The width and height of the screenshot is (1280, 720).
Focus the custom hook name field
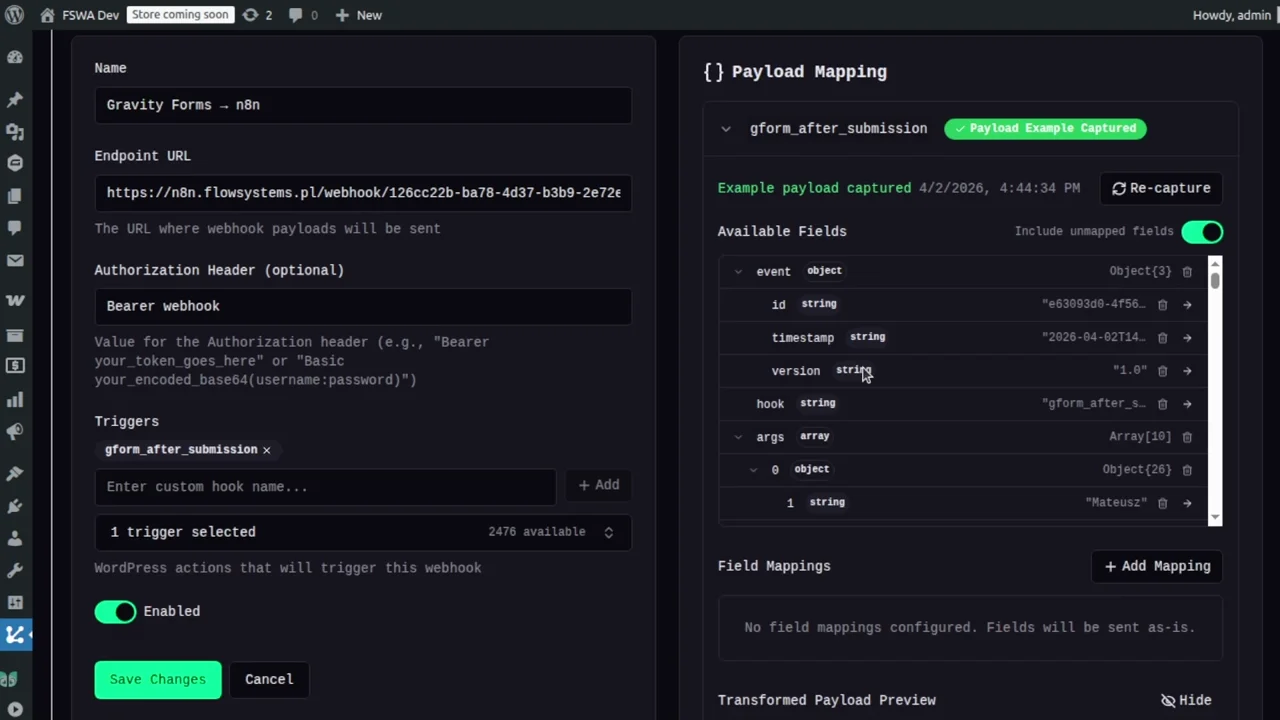click(x=325, y=487)
